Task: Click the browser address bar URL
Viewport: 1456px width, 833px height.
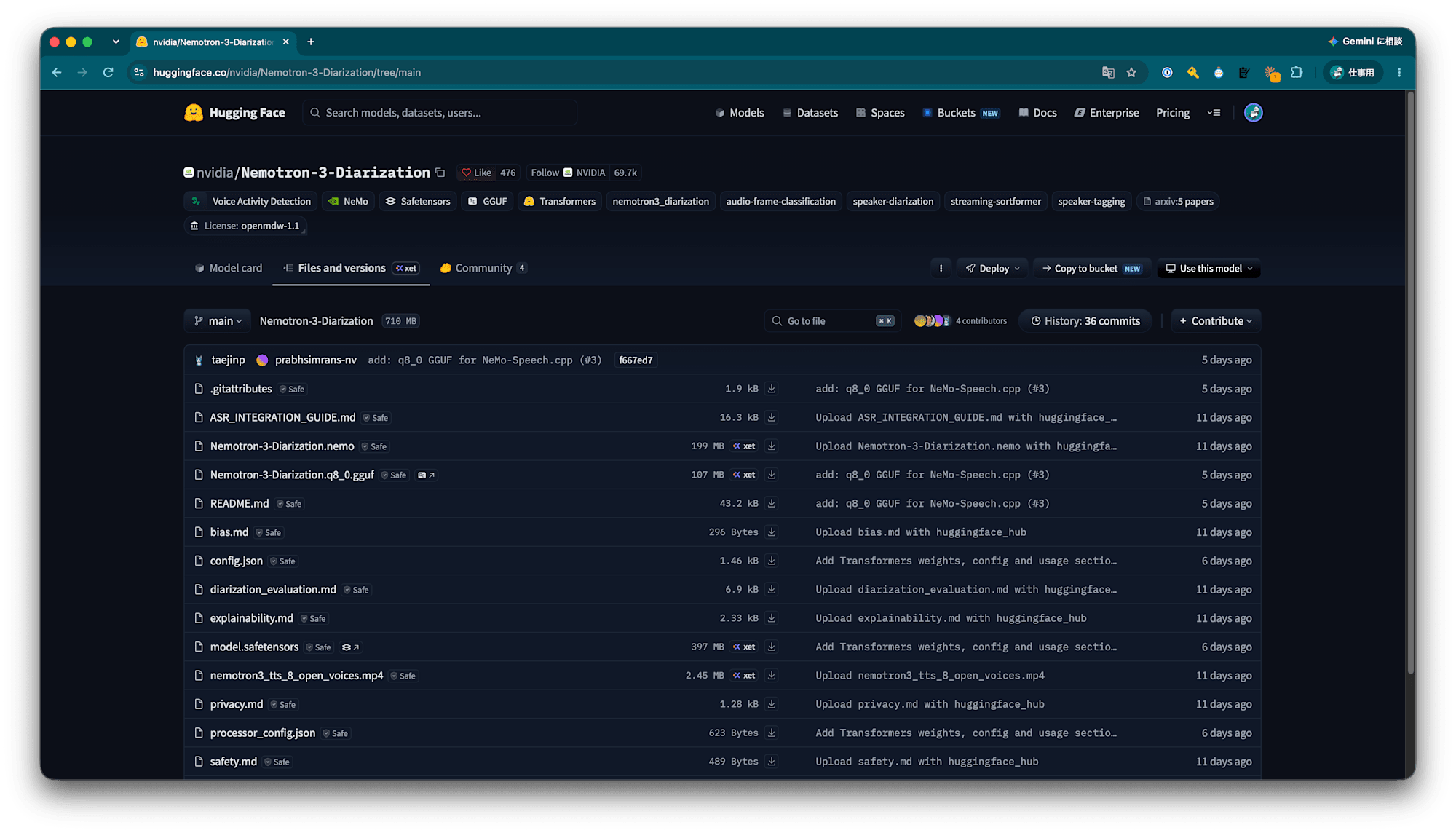Action: 287,73
